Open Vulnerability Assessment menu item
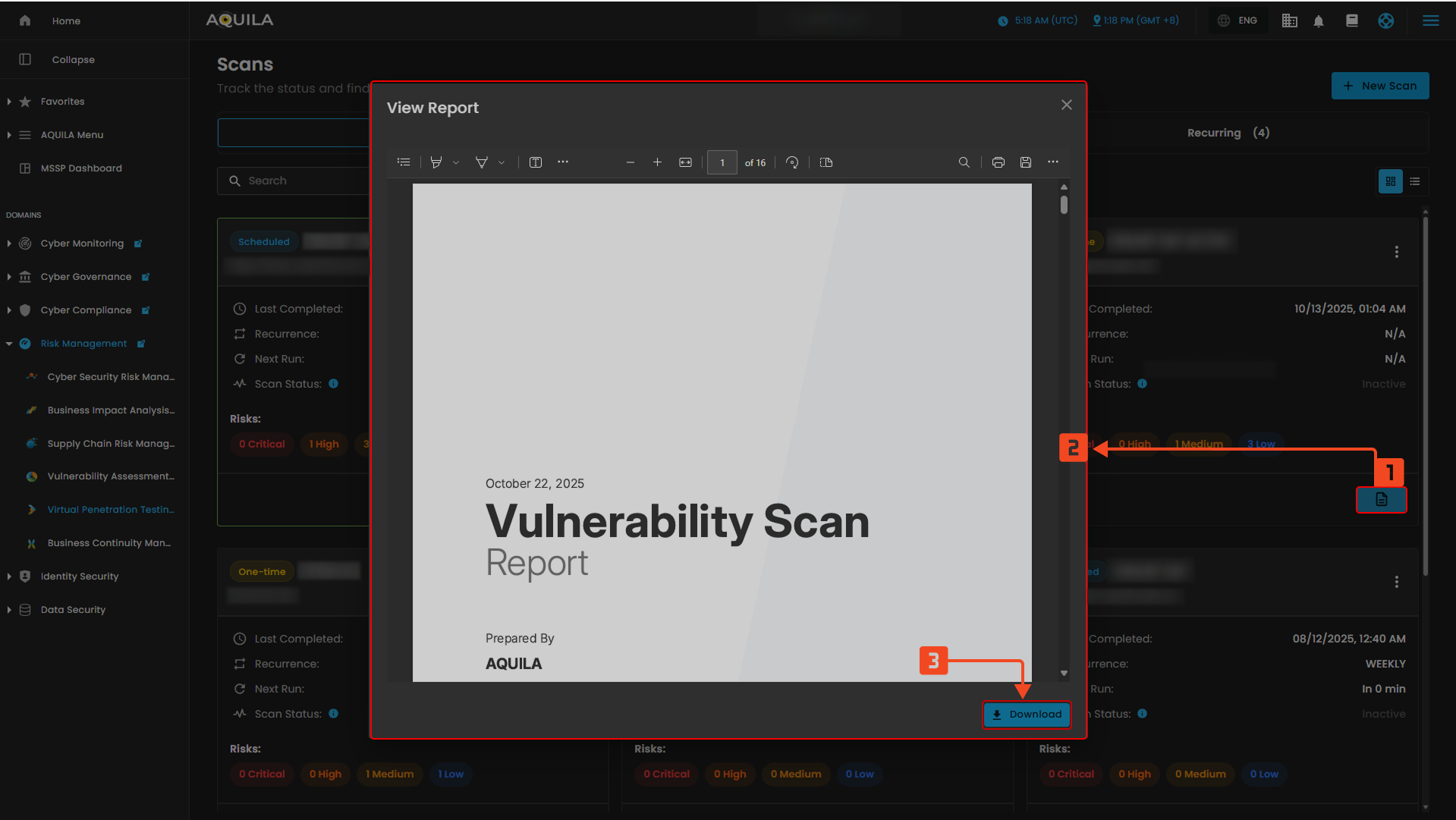This screenshot has width=1456, height=820. (111, 476)
